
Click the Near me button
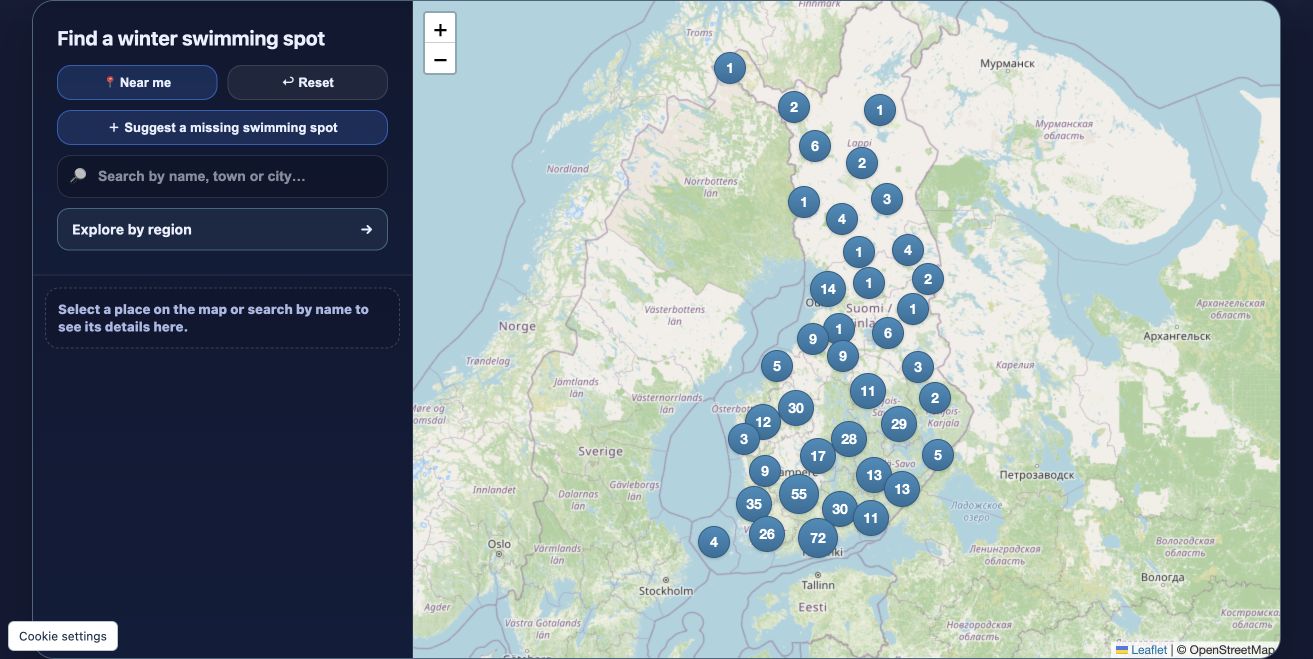[137, 82]
